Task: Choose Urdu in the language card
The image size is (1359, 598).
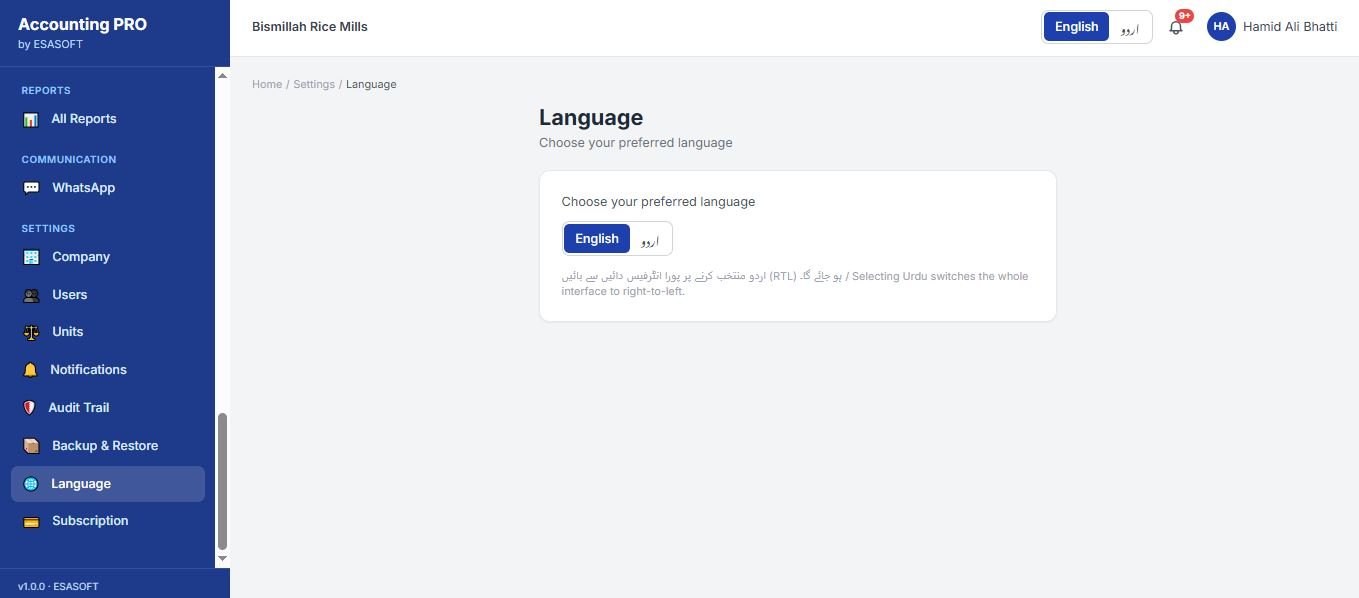Action: tap(650, 239)
